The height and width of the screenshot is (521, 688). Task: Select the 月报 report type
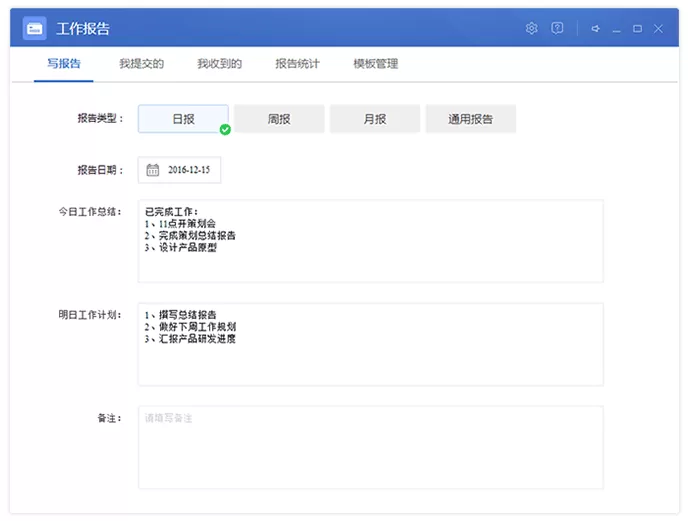point(375,119)
